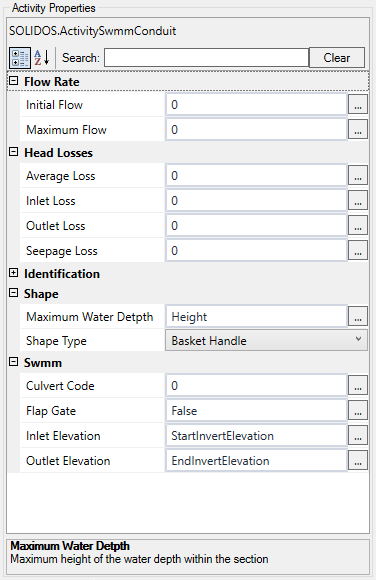Edit the Initial Flow value field

point(256,105)
